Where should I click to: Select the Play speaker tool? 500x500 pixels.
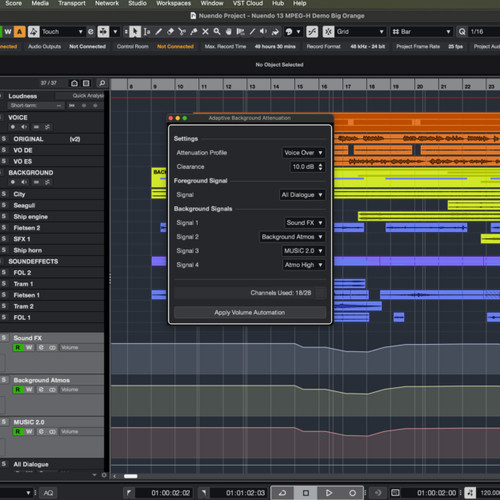(264, 32)
